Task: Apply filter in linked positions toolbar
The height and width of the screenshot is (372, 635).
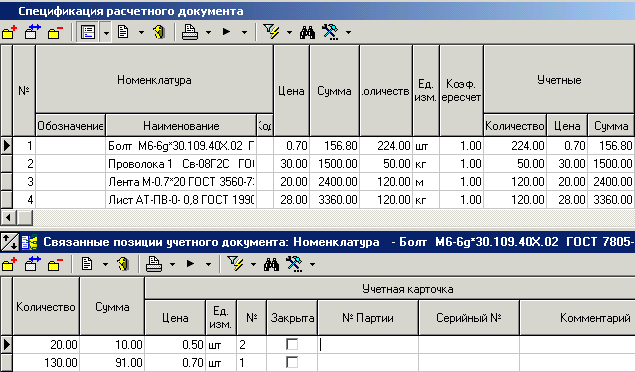Action: pos(235,264)
